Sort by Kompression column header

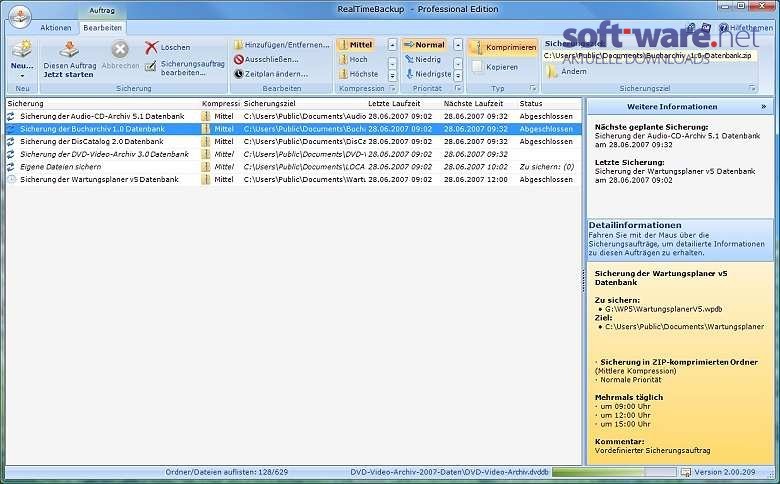pyautogui.click(x=221, y=103)
